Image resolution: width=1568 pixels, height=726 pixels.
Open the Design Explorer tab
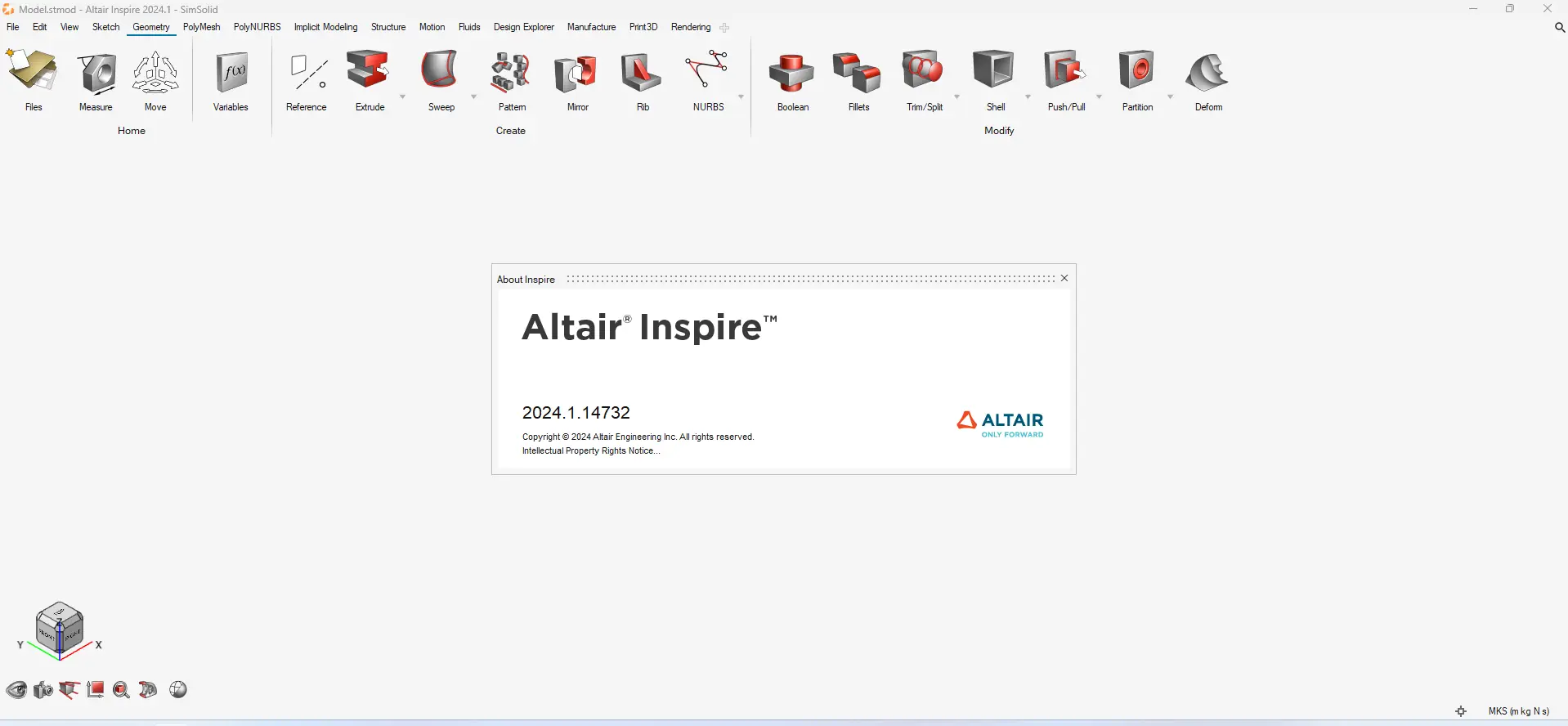tap(524, 27)
